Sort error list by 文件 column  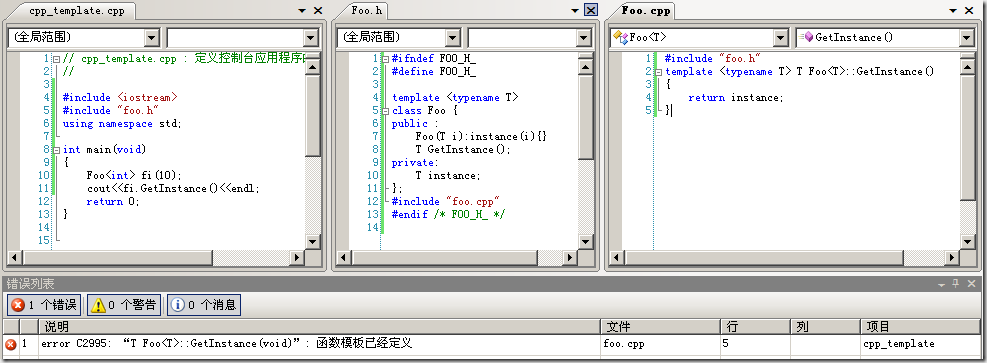point(660,327)
